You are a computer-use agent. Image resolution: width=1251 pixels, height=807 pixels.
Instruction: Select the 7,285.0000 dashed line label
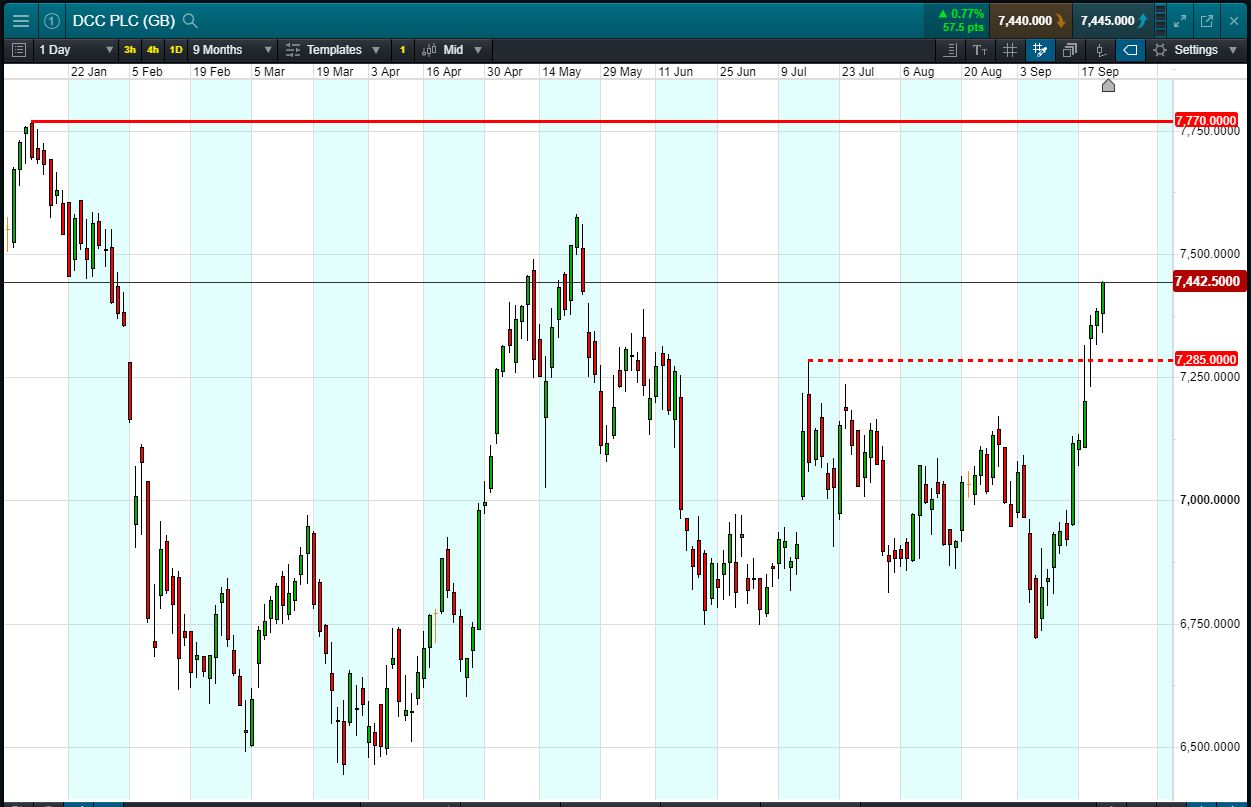[1207, 359]
